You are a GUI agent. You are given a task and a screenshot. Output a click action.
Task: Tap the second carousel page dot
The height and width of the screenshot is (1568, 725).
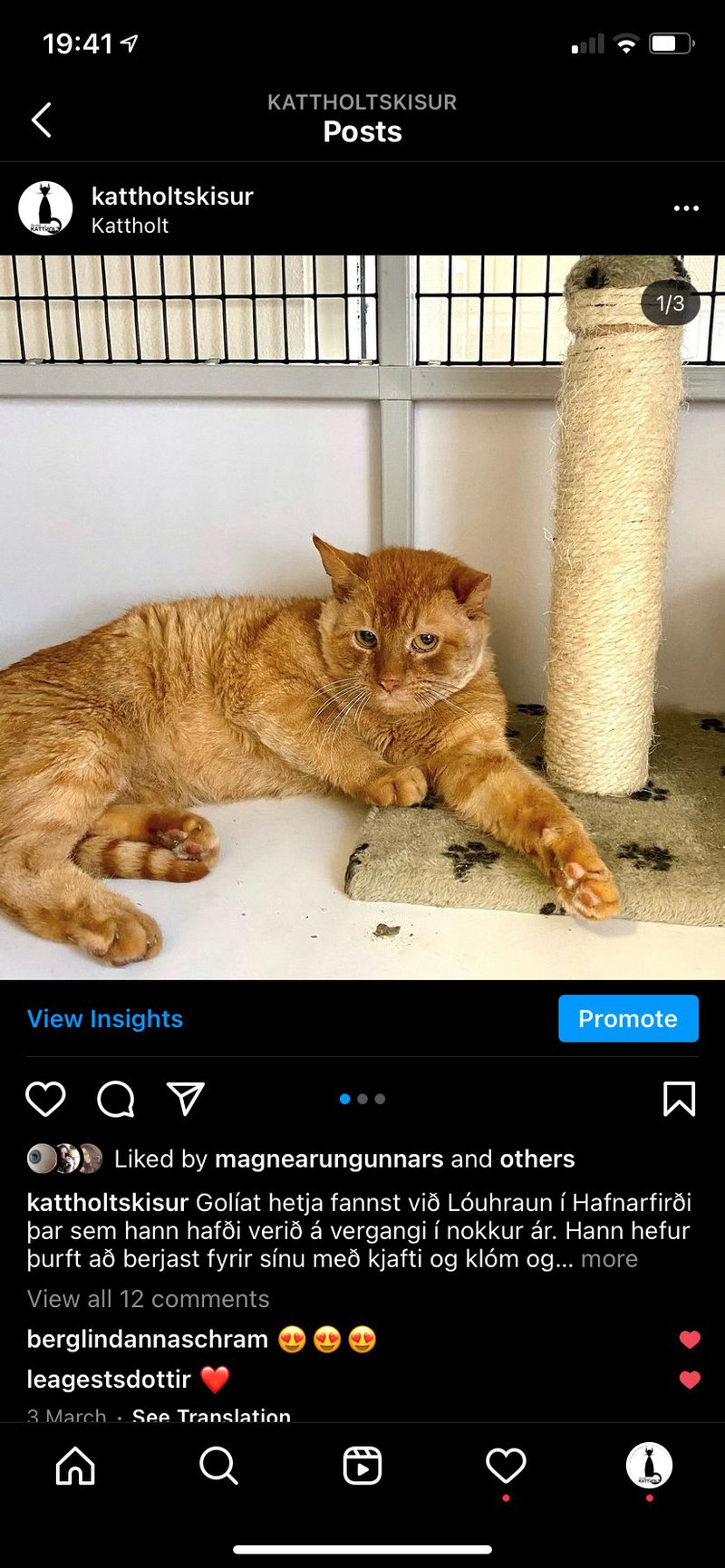point(362,1099)
